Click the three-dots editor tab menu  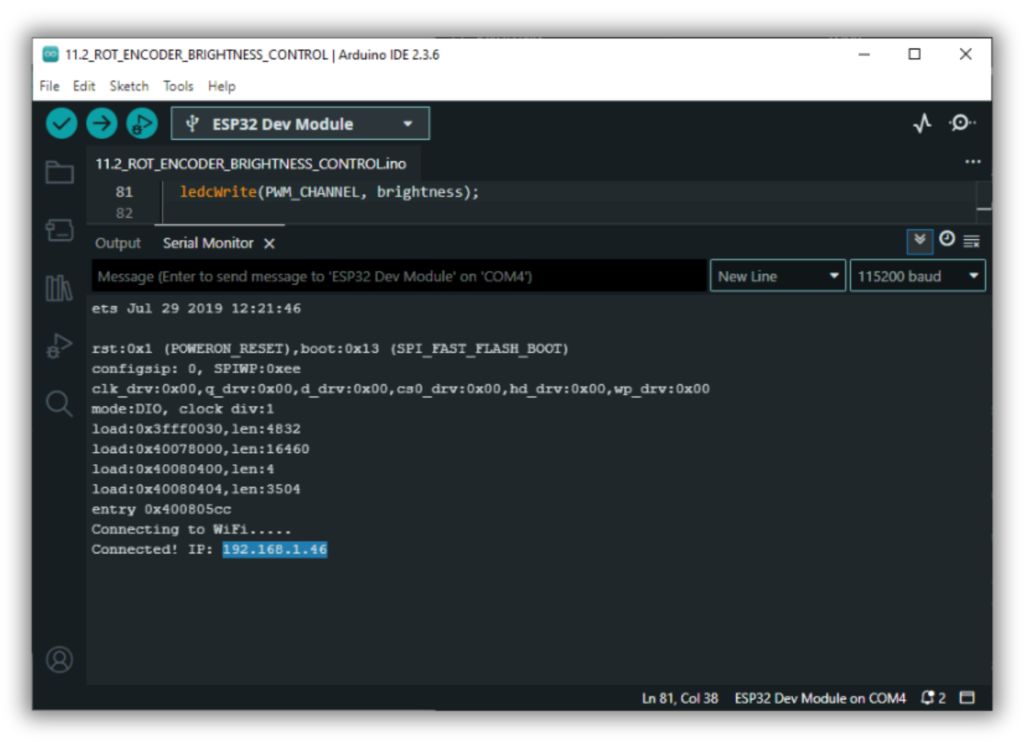[x=972, y=161]
